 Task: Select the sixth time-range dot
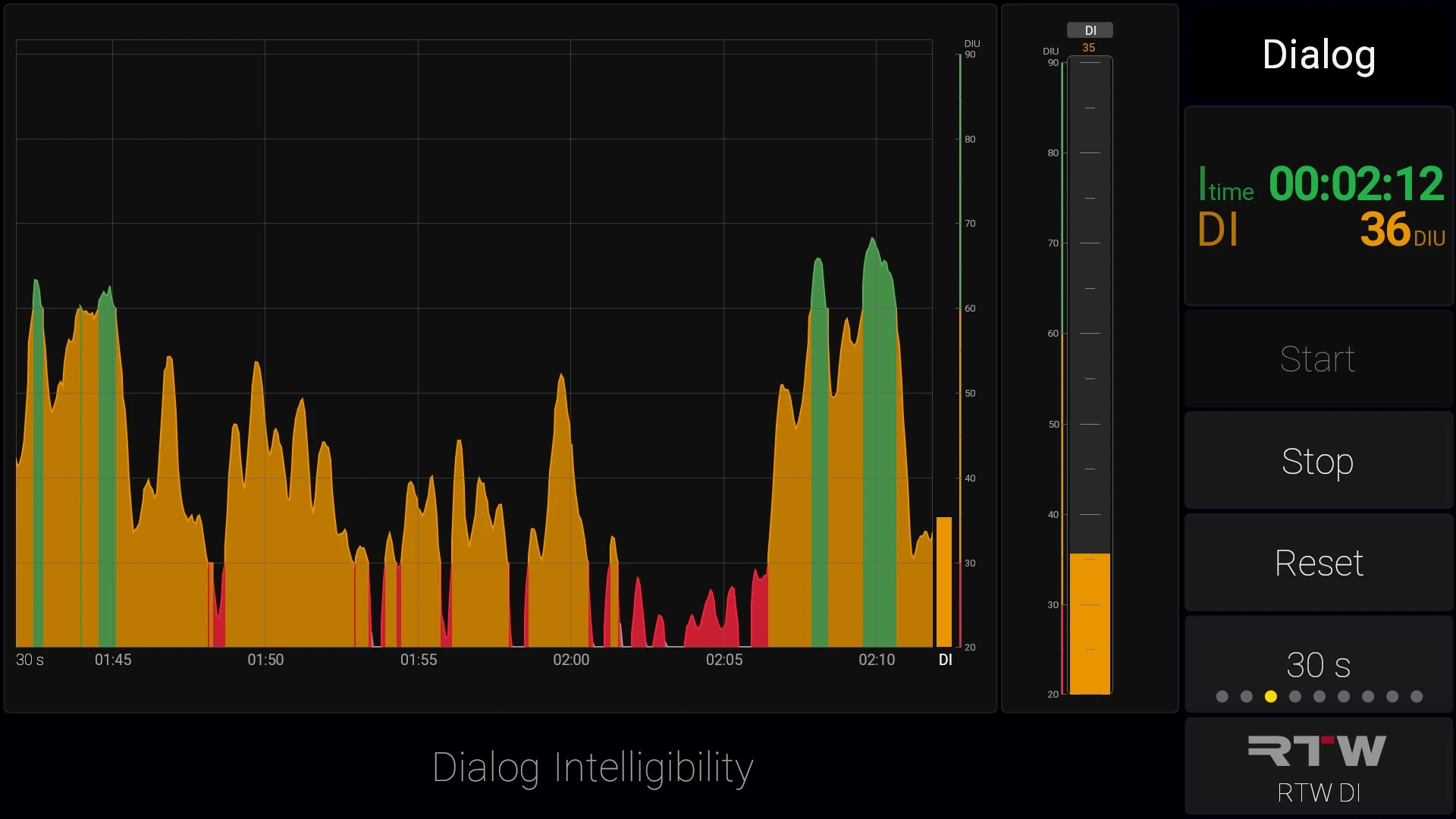(1344, 696)
